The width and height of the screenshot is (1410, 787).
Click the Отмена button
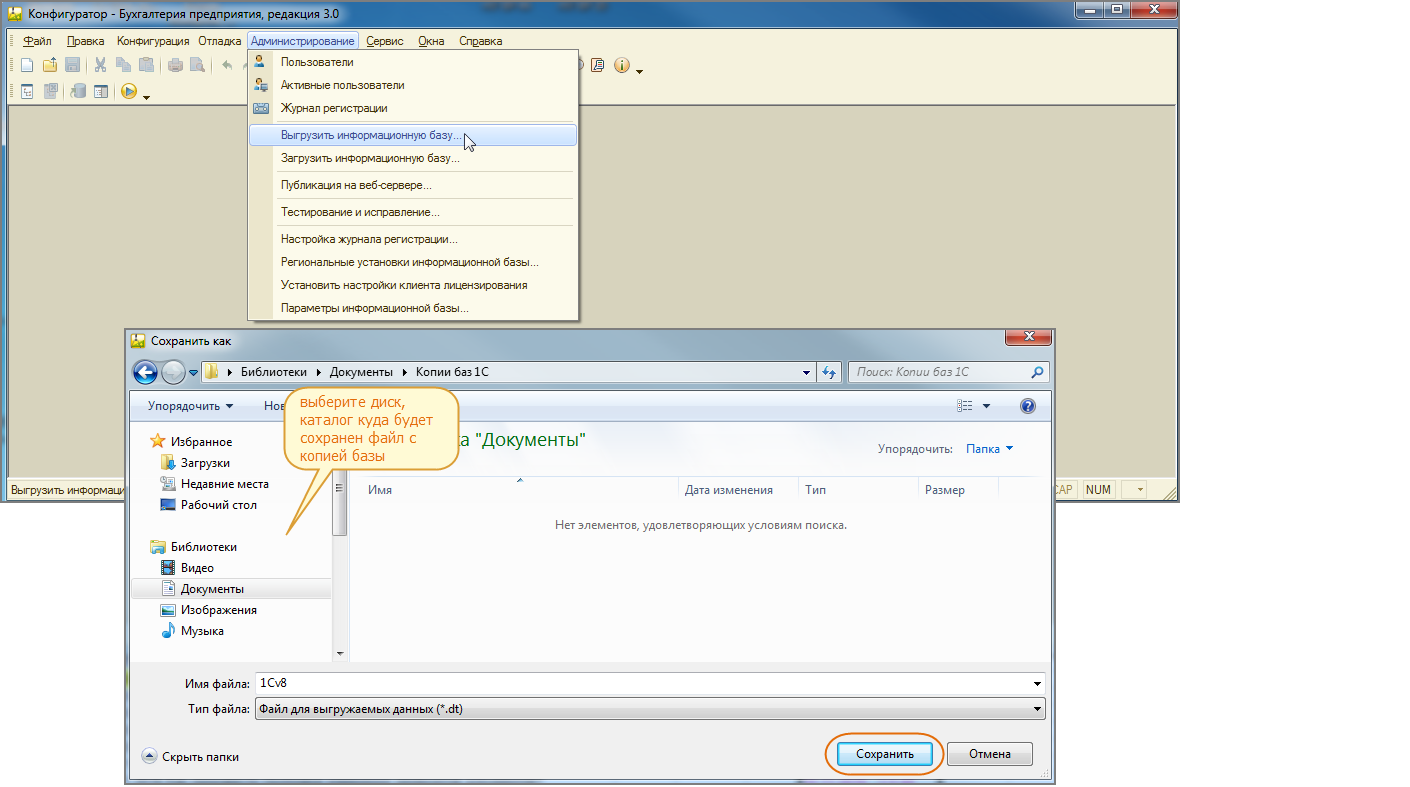point(989,754)
